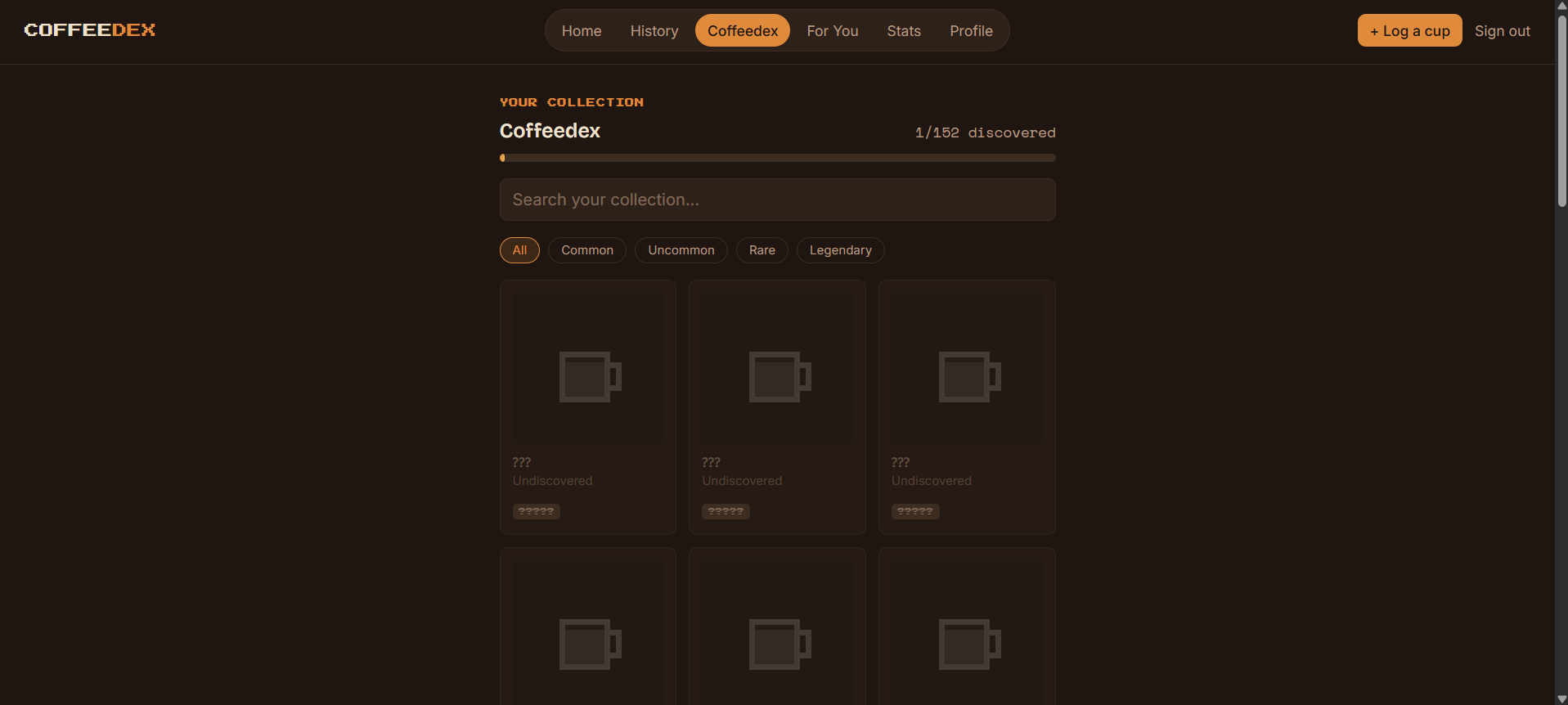Click the COFFEEDEX logo
Screen dimensions: 1568x705
click(90, 30)
